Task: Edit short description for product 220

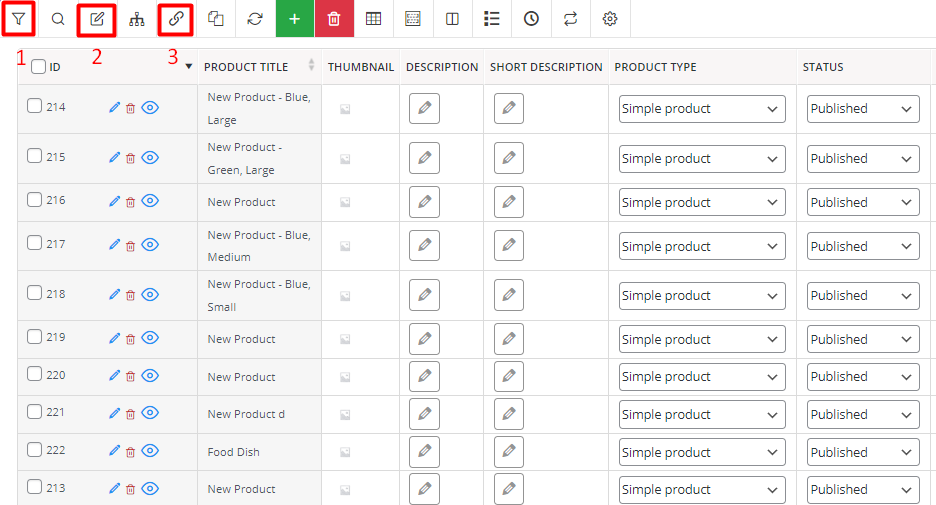Action: tap(509, 376)
